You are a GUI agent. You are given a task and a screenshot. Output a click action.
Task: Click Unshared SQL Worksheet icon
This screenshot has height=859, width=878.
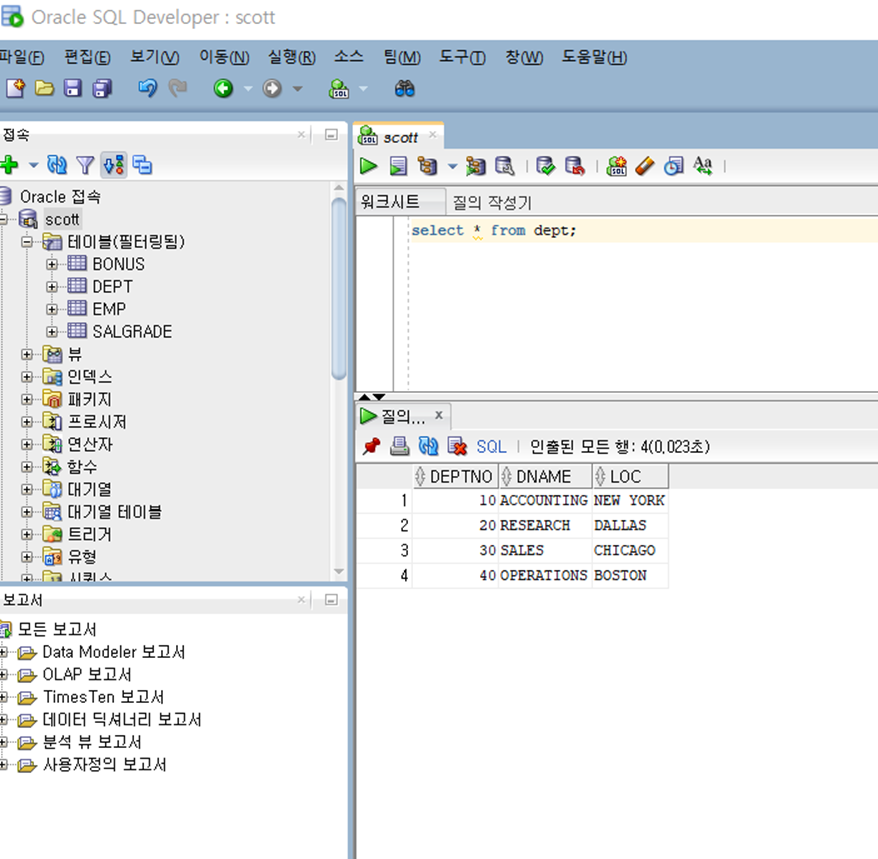click(617, 166)
